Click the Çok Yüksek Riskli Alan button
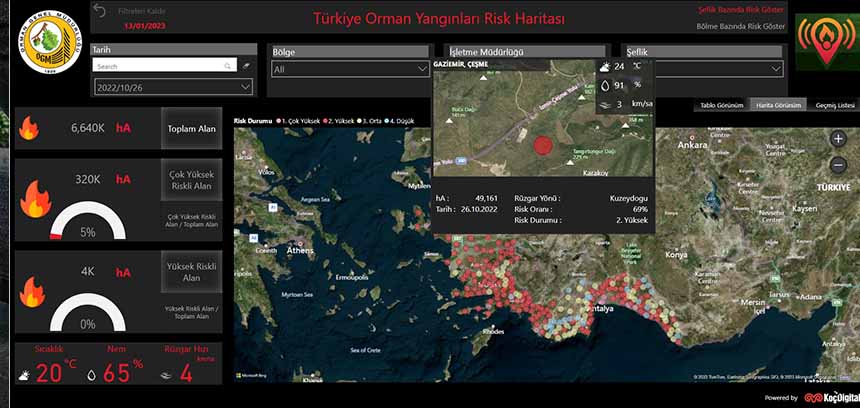This screenshot has height=408, width=860. point(191,180)
